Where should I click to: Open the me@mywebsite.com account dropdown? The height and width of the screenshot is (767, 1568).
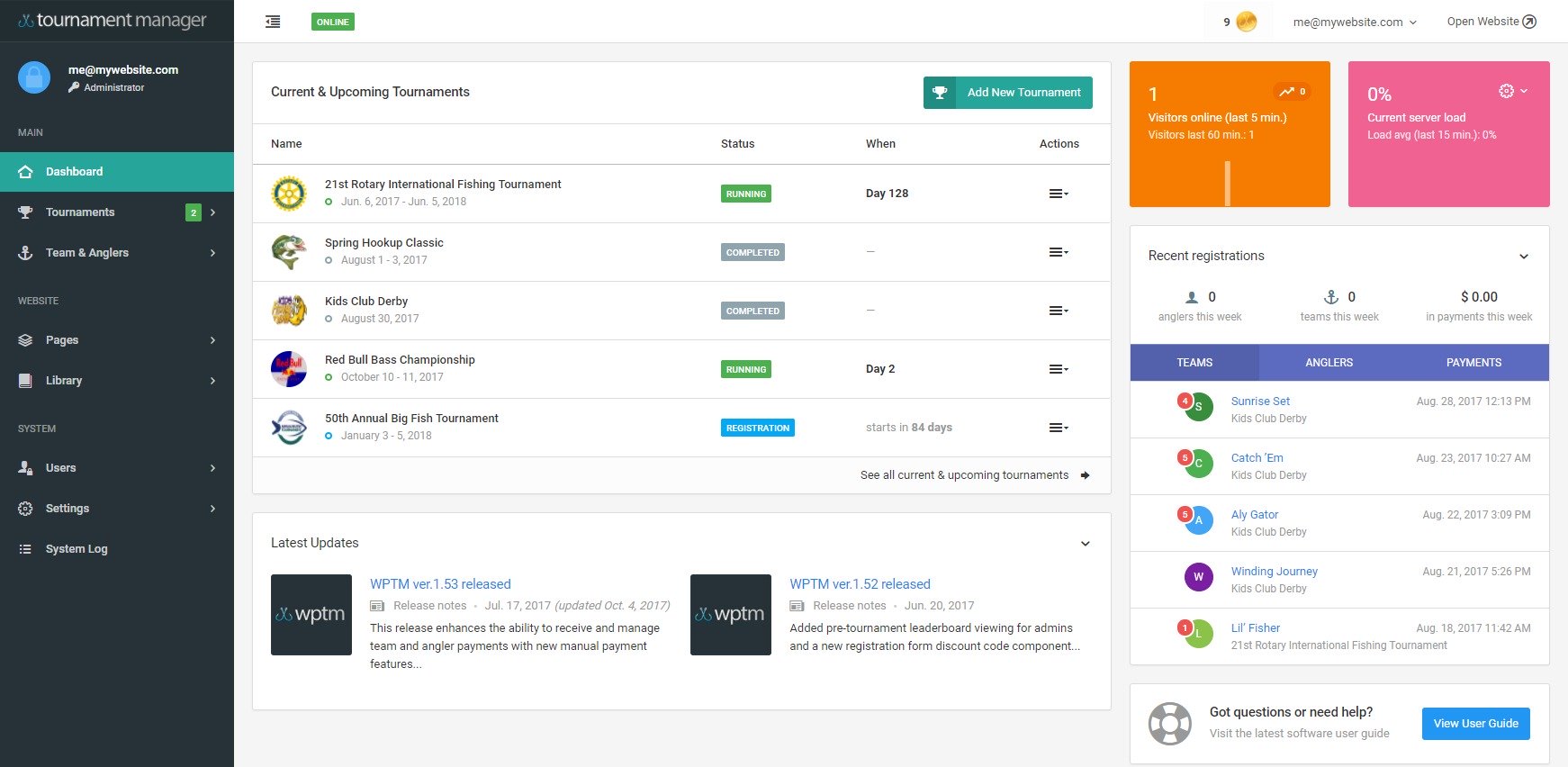tap(1354, 22)
